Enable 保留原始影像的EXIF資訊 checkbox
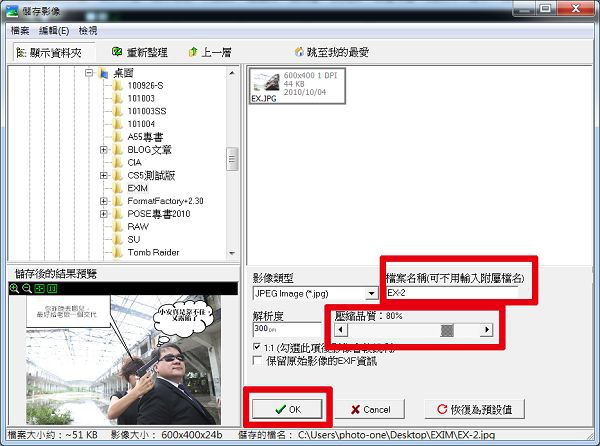 (258, 361)
